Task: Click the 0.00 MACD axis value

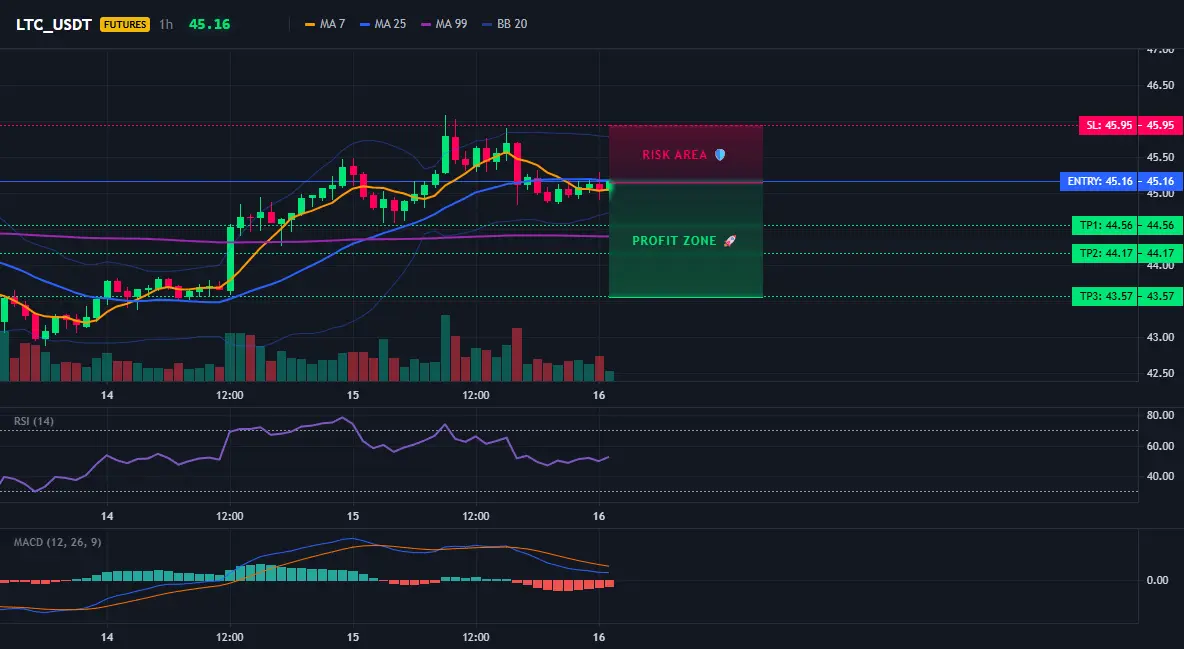Action: (x=1158, y=580)
